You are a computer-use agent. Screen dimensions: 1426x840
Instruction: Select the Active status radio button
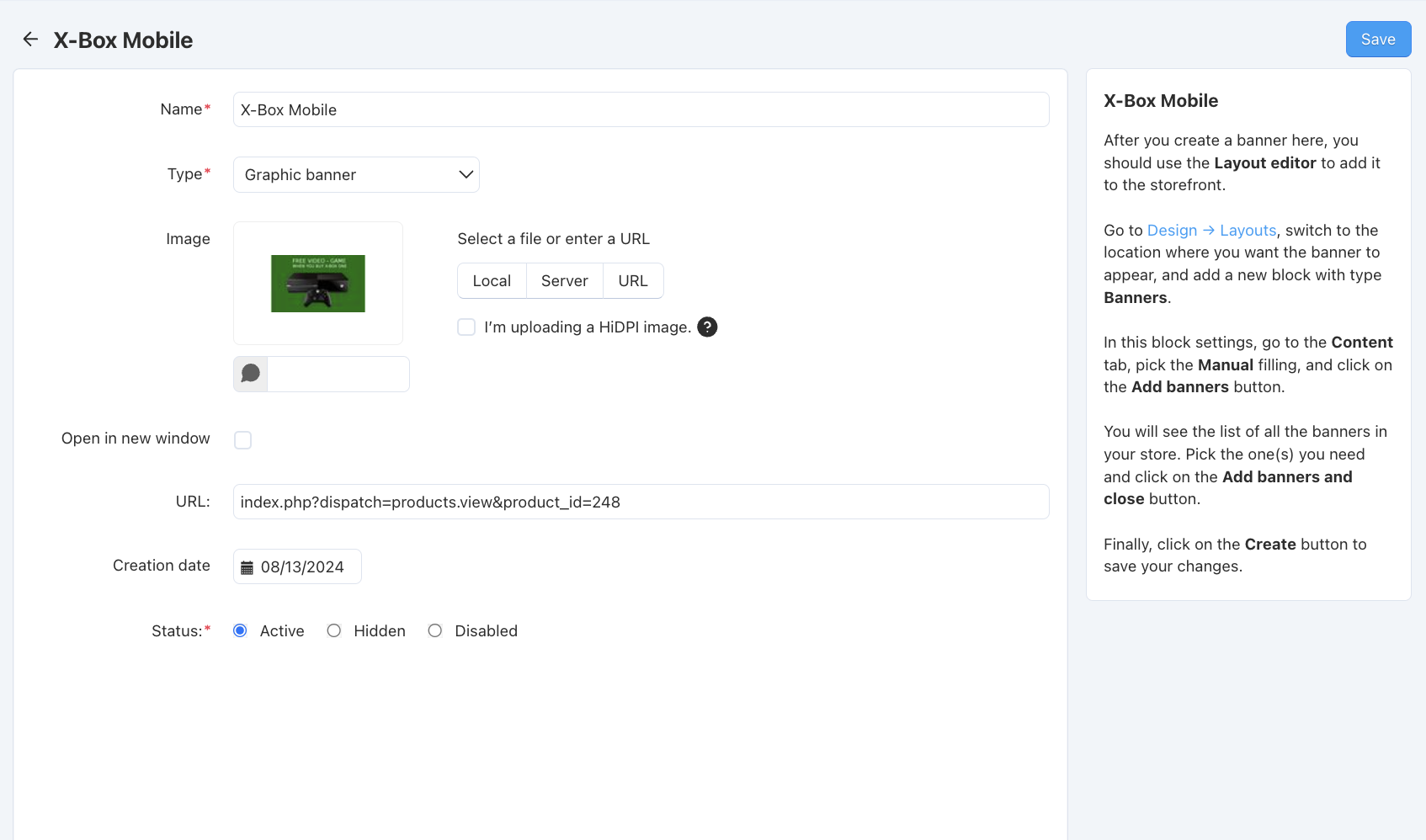point(240,630)
